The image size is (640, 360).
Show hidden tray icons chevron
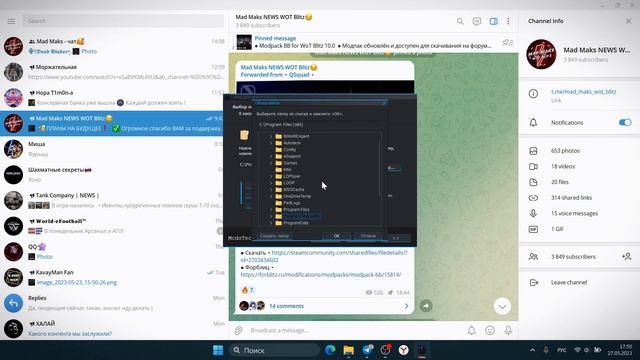(532, 350)
